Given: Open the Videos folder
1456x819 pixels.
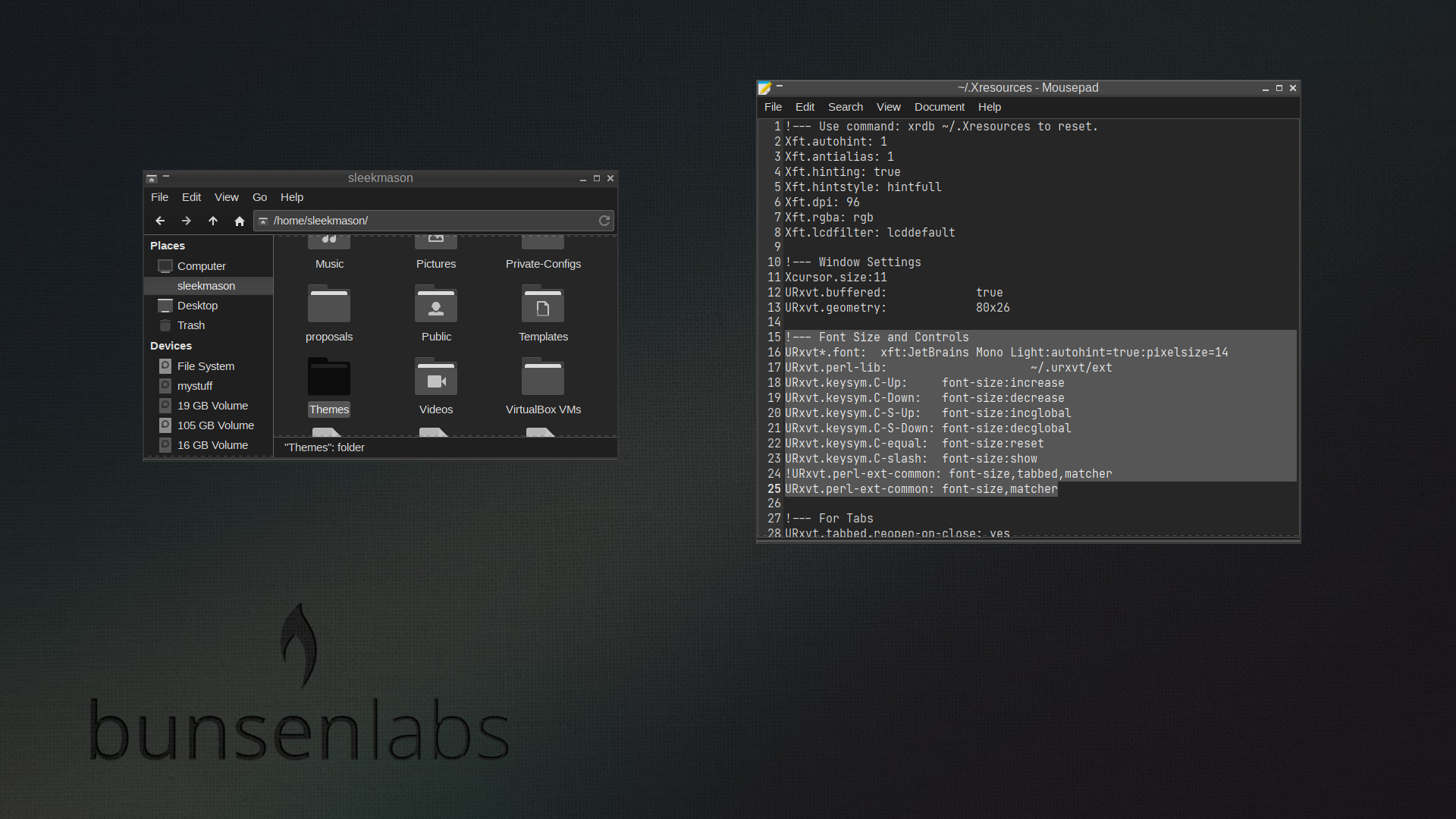Looking at the screenshot, I should pyautogui.click(x=436, y=386).
